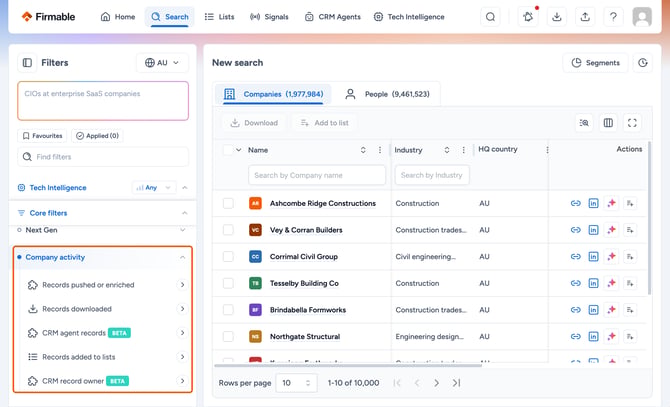
Task: Click horizontal scrollbar under table
Action: pyautogui.click(x=348, y=365)
